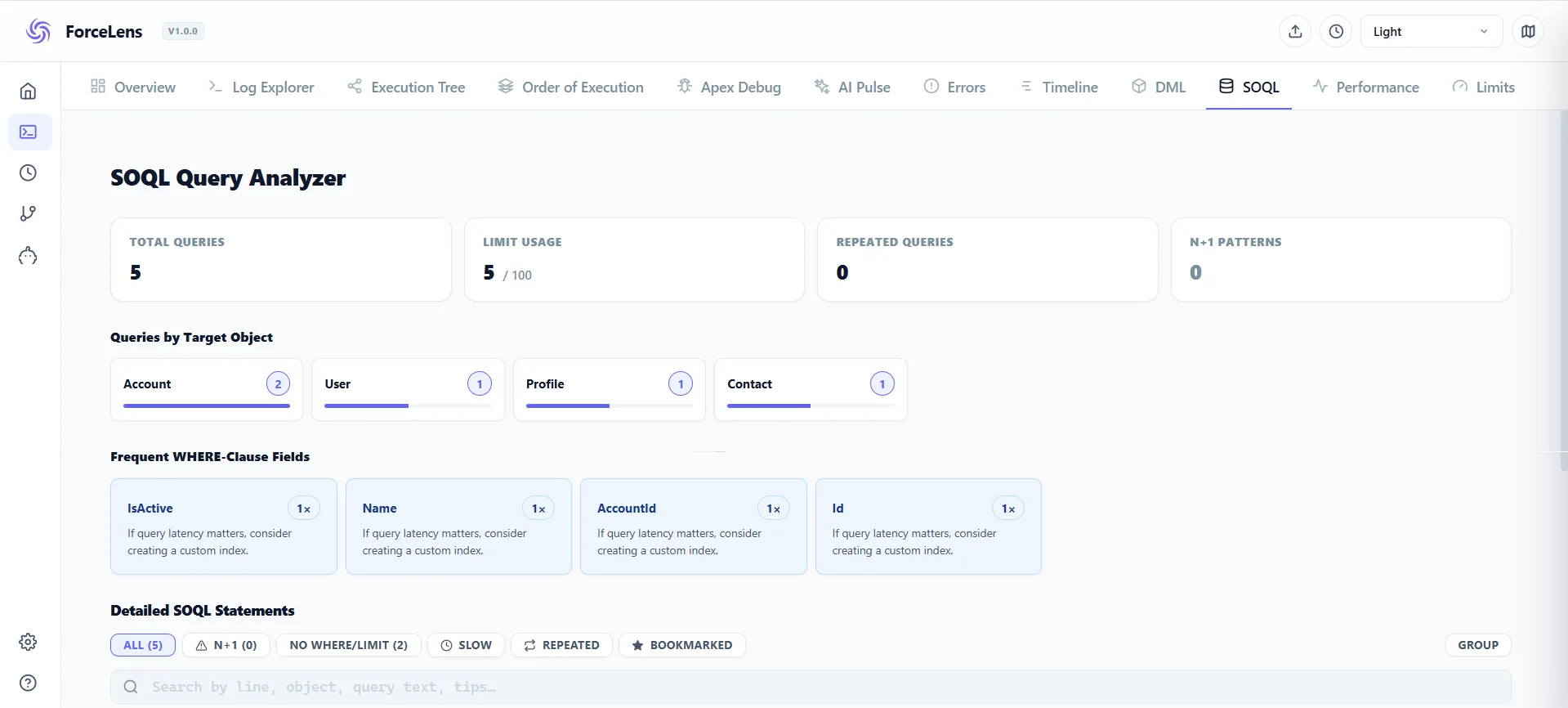Open the sidebar clock icon

(x=29, y=173)
